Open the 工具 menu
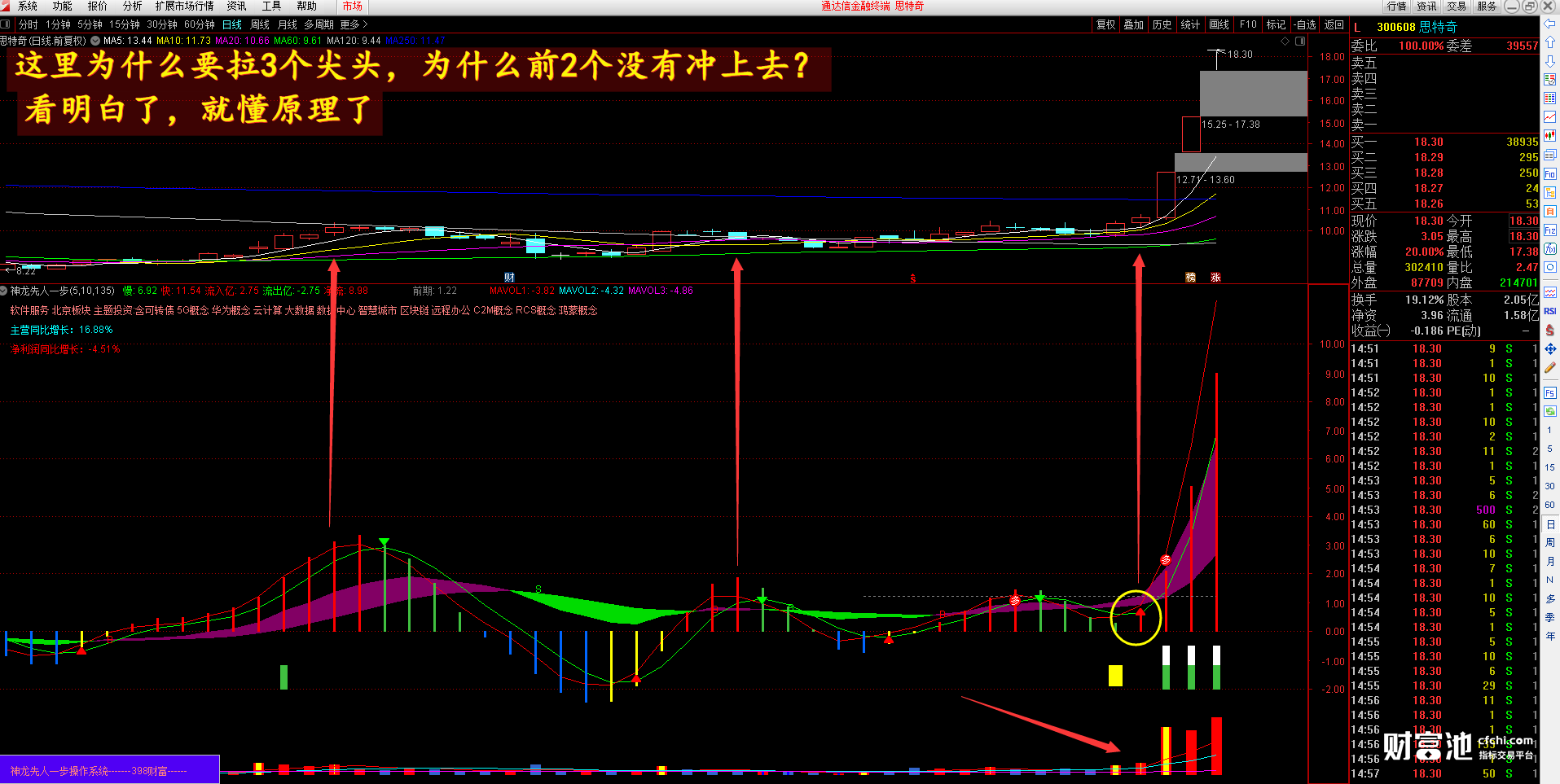The image size is (1560, 784). (x=271, y=6)
